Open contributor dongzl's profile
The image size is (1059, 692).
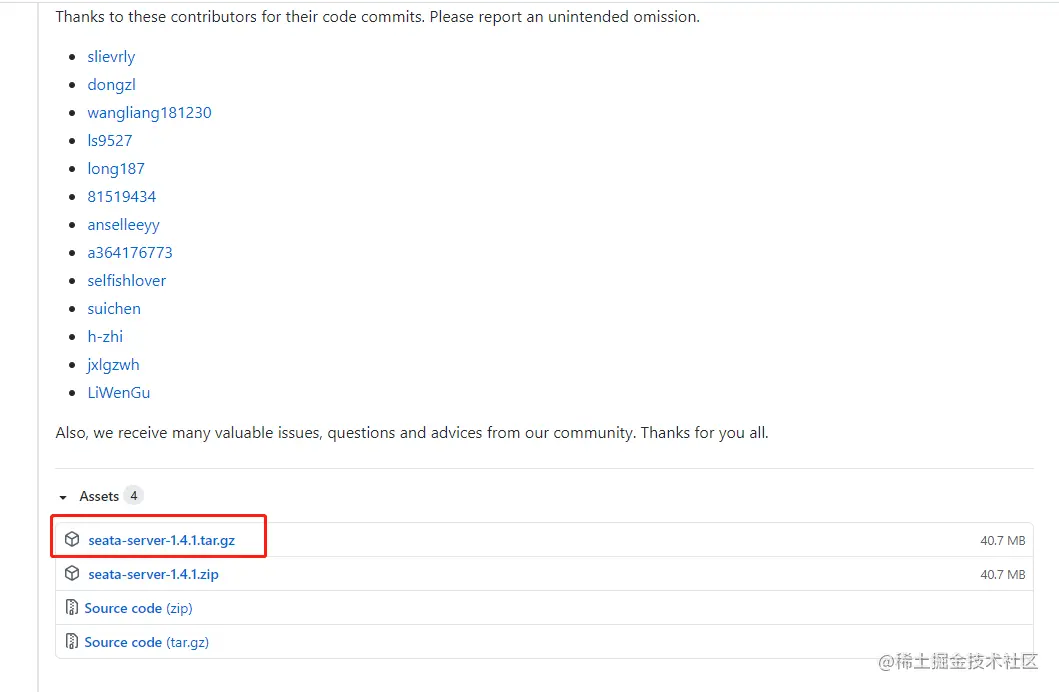point(111,85)
